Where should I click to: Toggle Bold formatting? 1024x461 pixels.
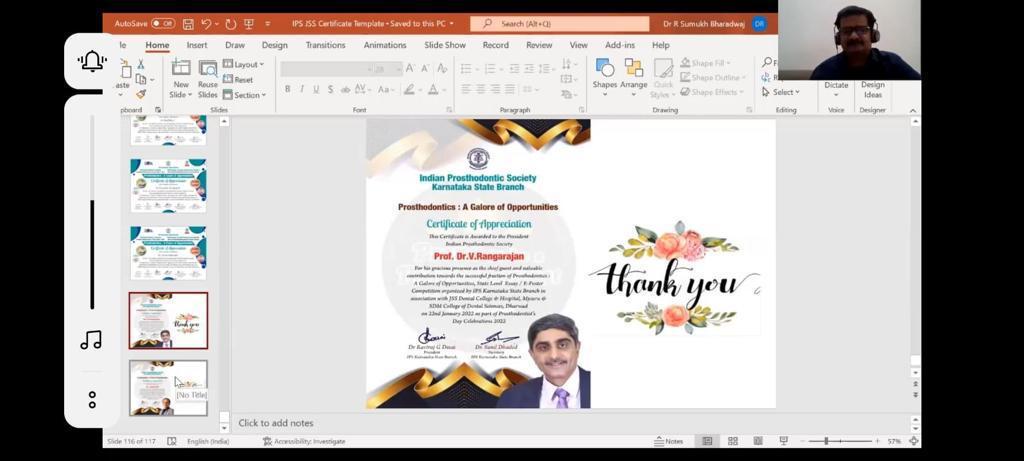[x=287, y=89]
